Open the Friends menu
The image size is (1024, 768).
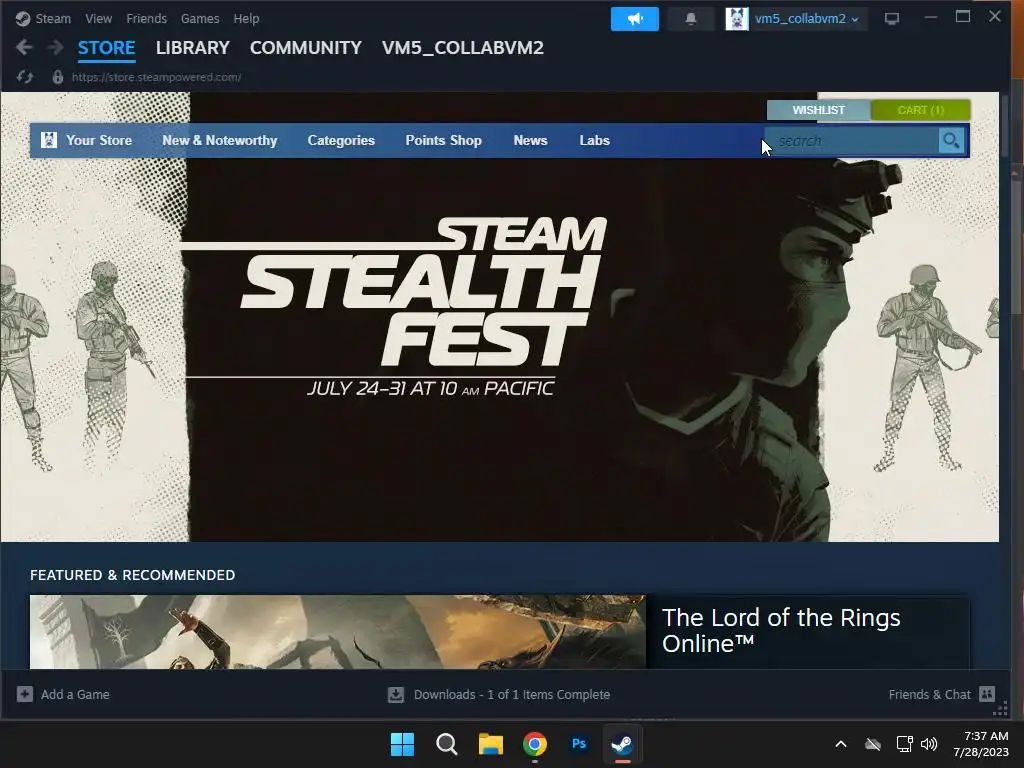coord(146,18)
